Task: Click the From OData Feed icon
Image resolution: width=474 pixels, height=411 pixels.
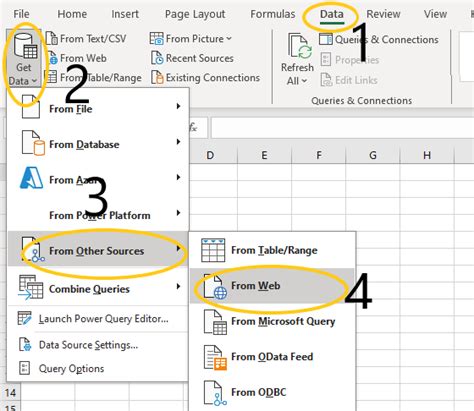Action: pyautogui.click(x=215, y=357)
